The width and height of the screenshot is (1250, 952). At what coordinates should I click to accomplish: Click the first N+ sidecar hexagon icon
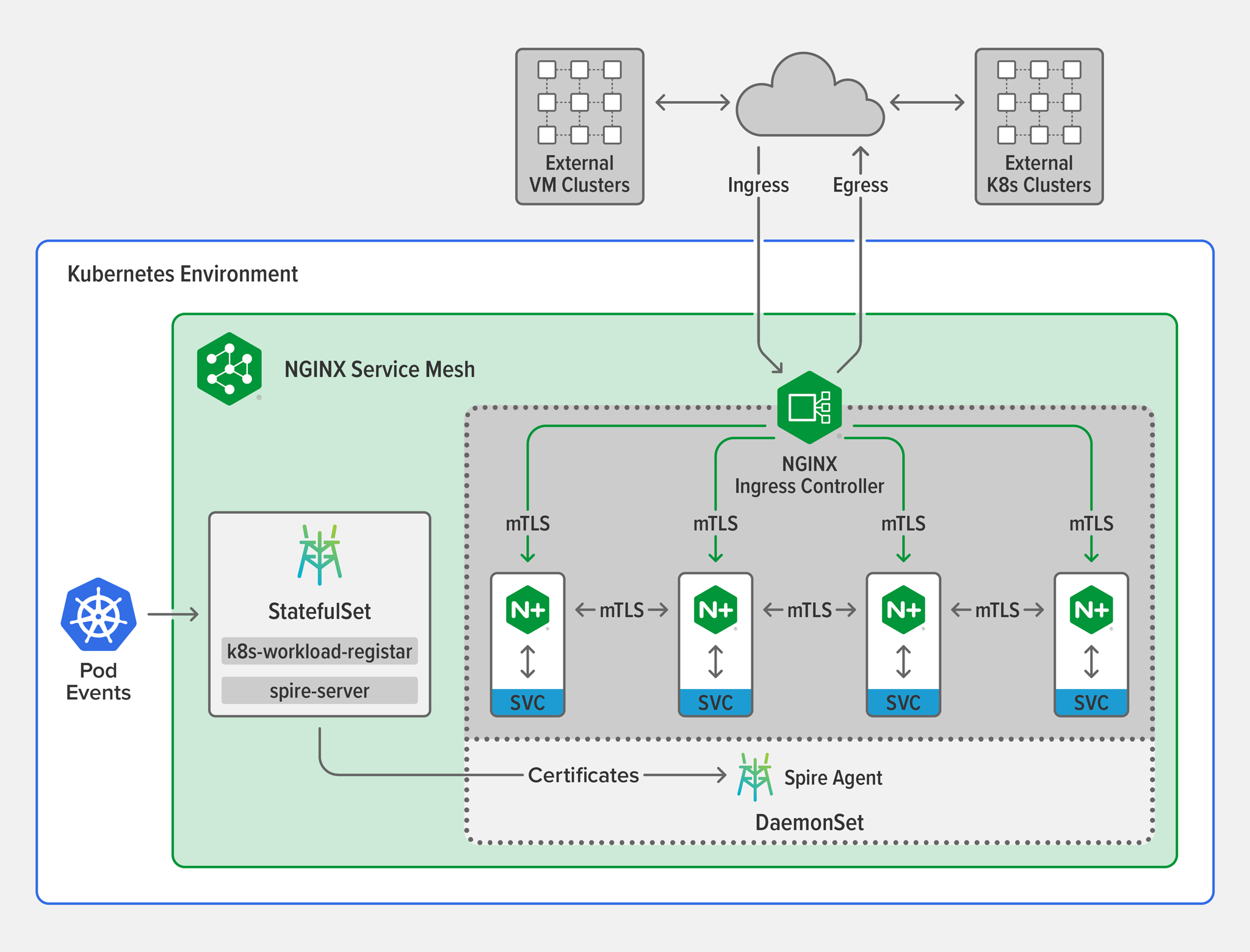point(528,609)
